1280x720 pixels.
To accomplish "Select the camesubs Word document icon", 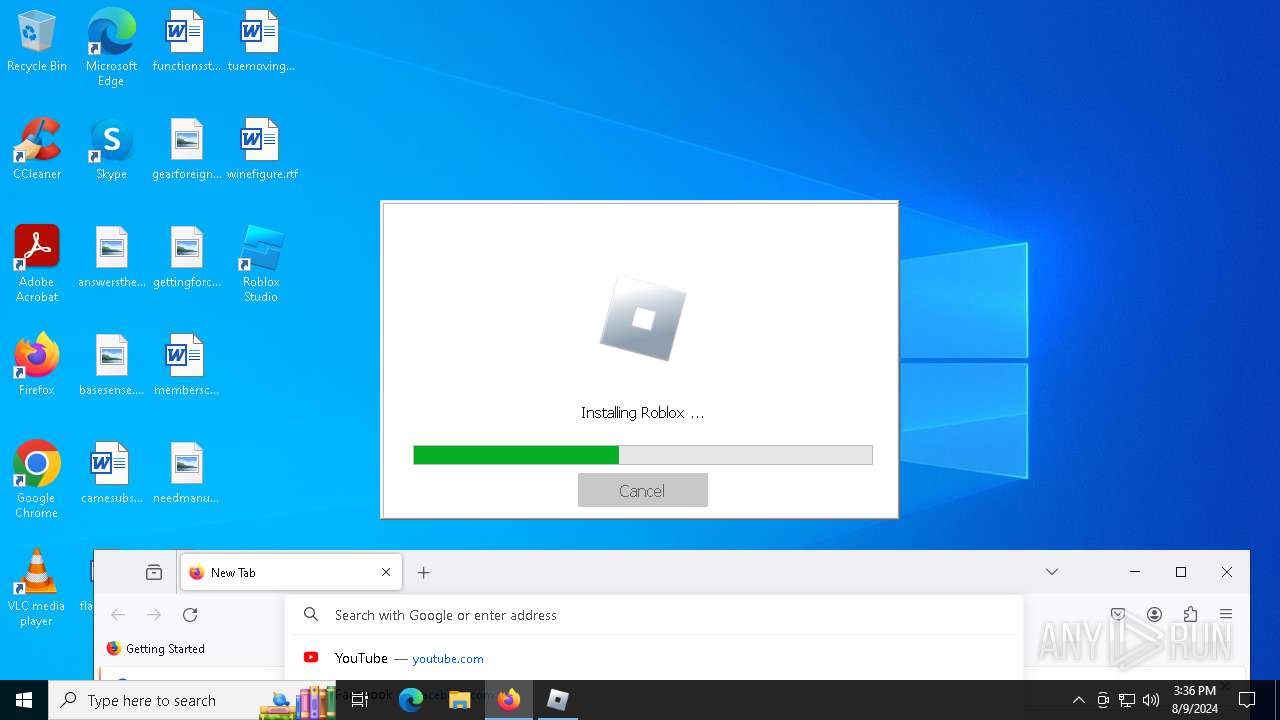I will pyautogui.click(x=111, y=474).
